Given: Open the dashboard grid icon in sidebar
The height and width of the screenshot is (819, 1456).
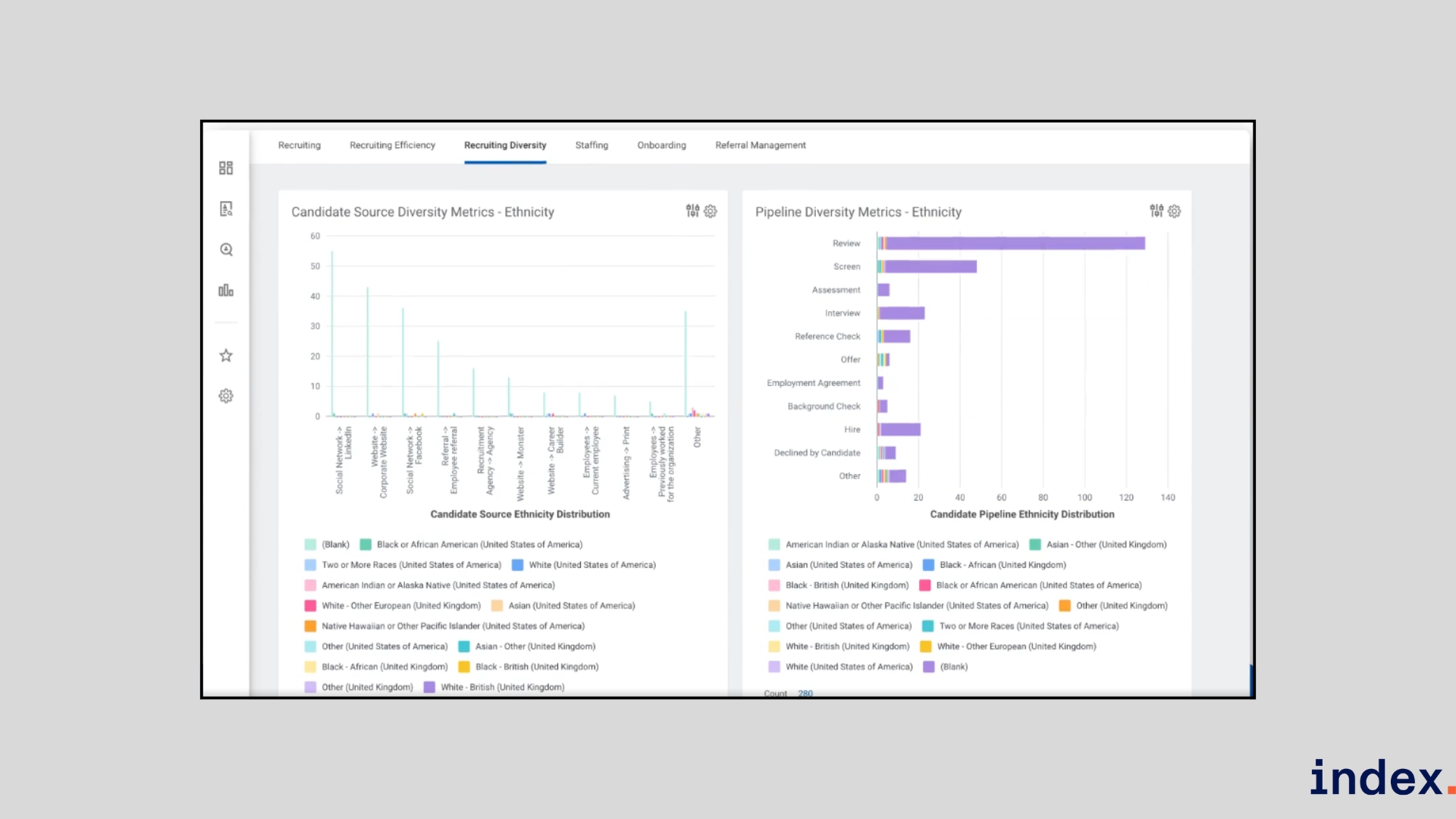Looking at the screenshot, I should pyautogui.click(x=226, y=168).
